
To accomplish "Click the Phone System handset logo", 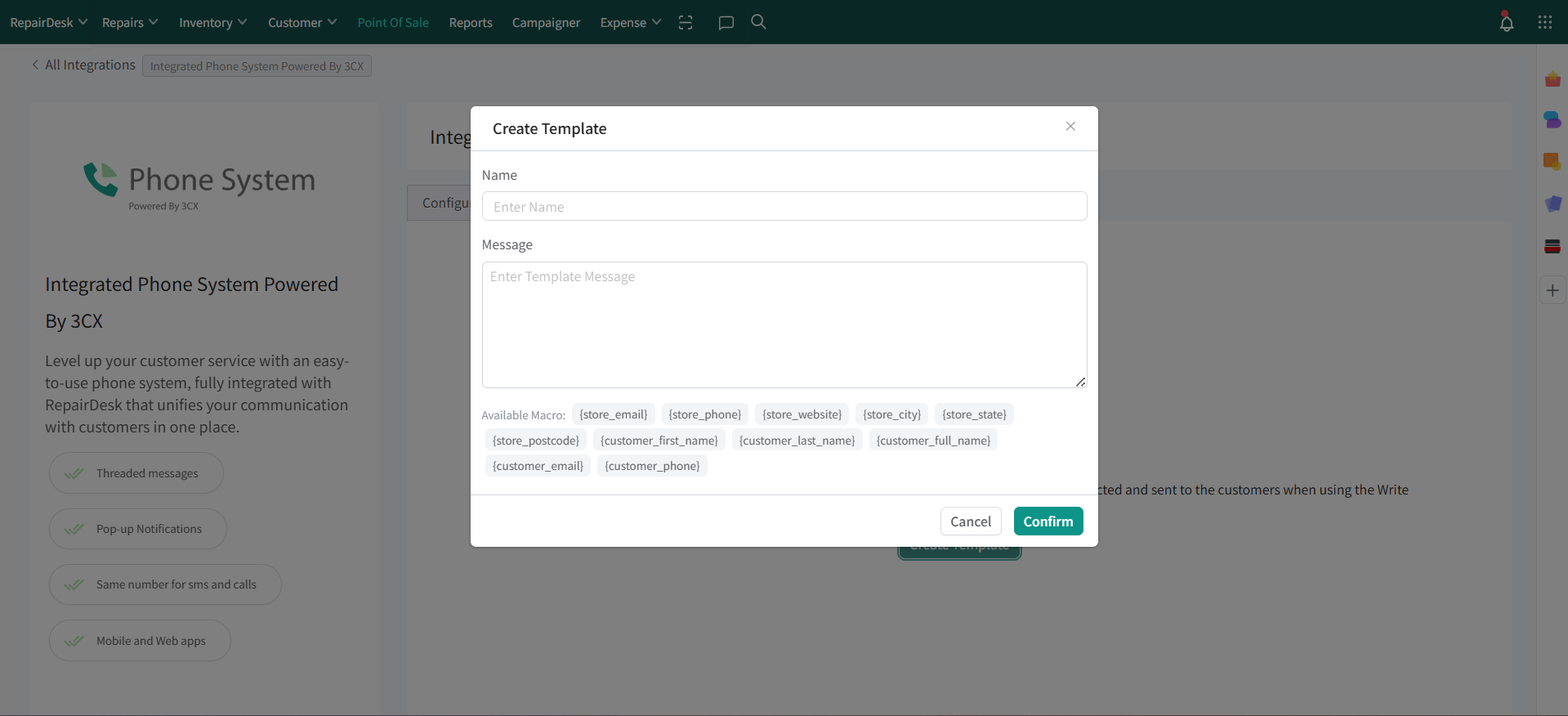I will click(x=101, y=179).
